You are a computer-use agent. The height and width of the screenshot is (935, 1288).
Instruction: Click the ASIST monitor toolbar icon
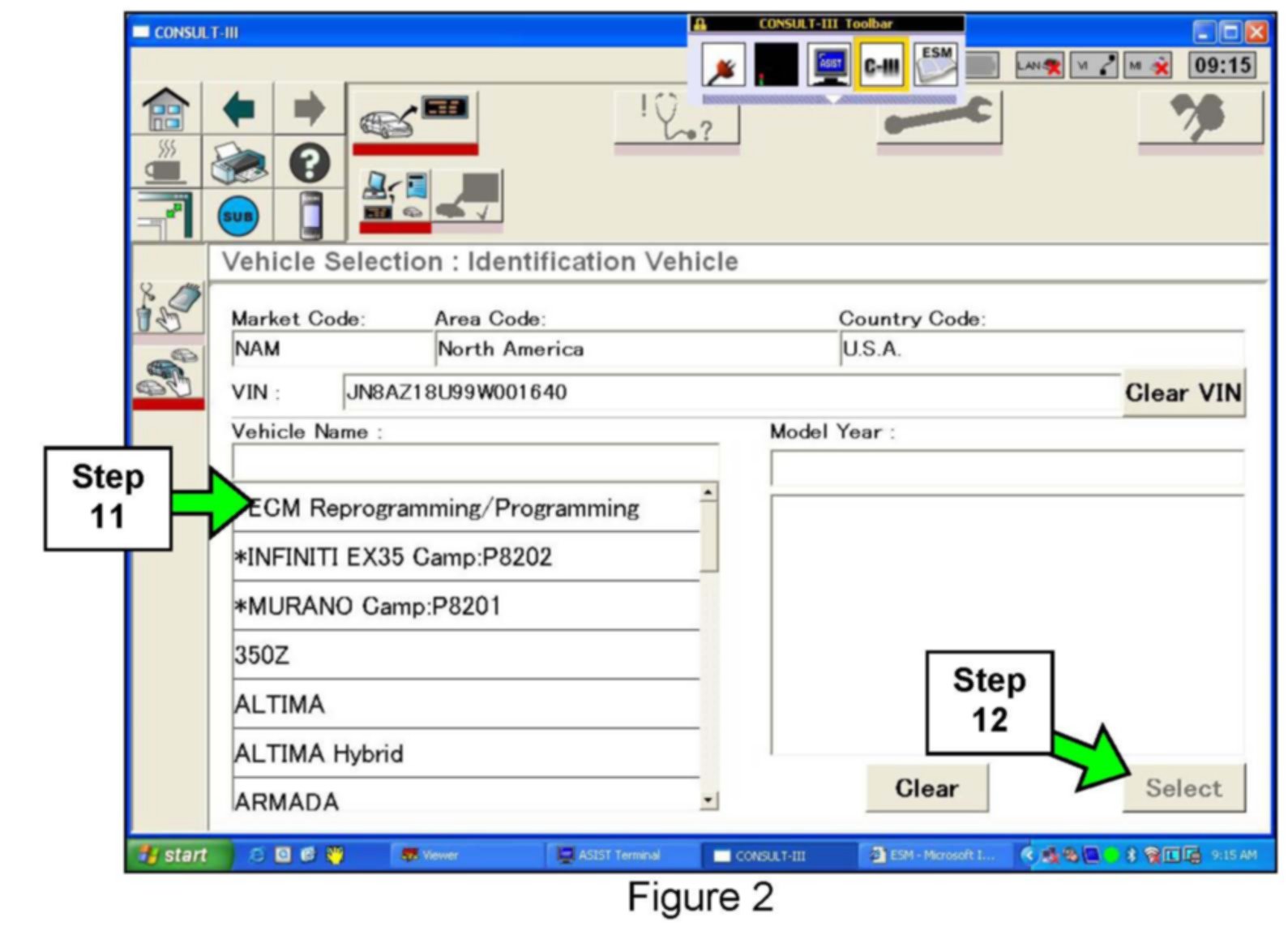(829, 65)
